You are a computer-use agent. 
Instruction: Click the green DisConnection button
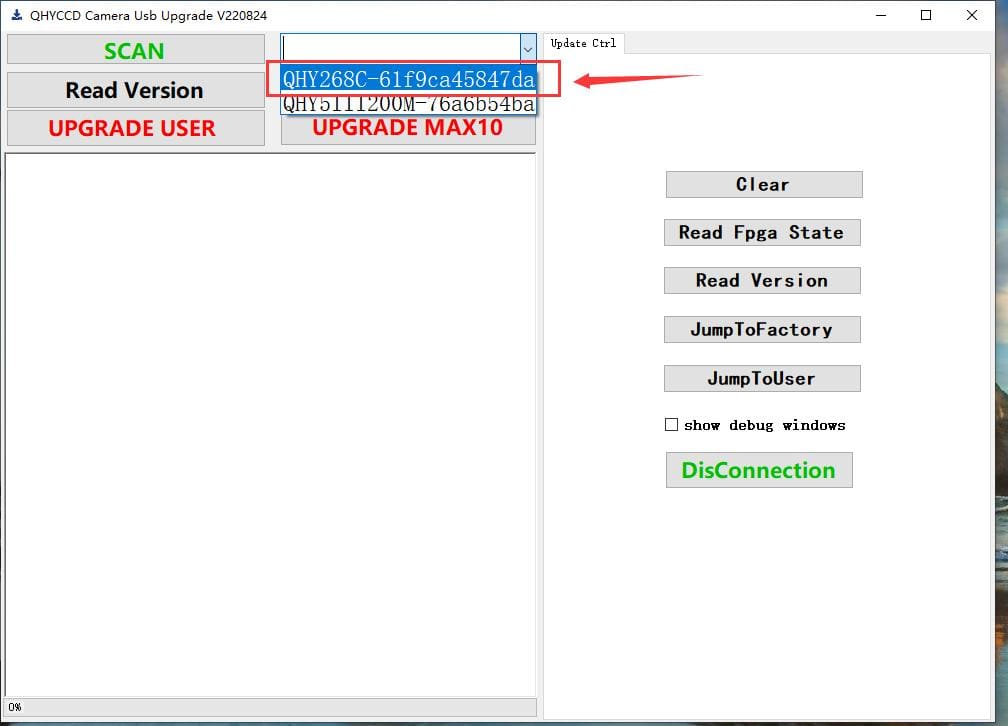coord(759,470)
